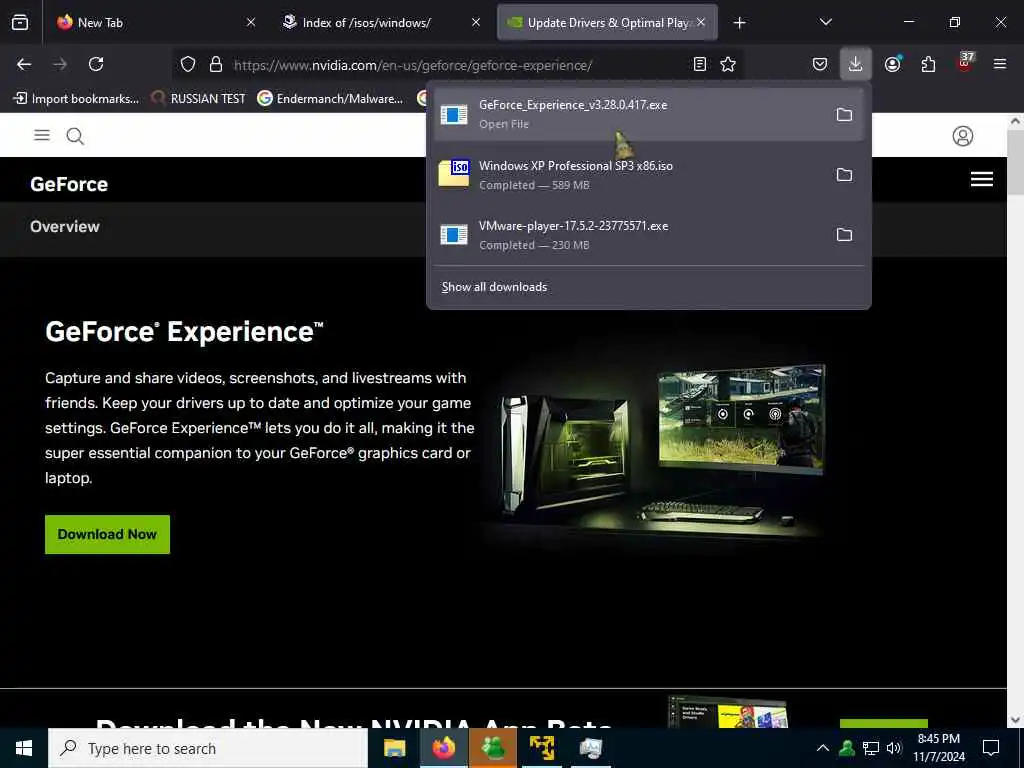Click the page vertical scrollbar thumb
Screen dimensions: 1024x768
click(x=1014, y=161)
